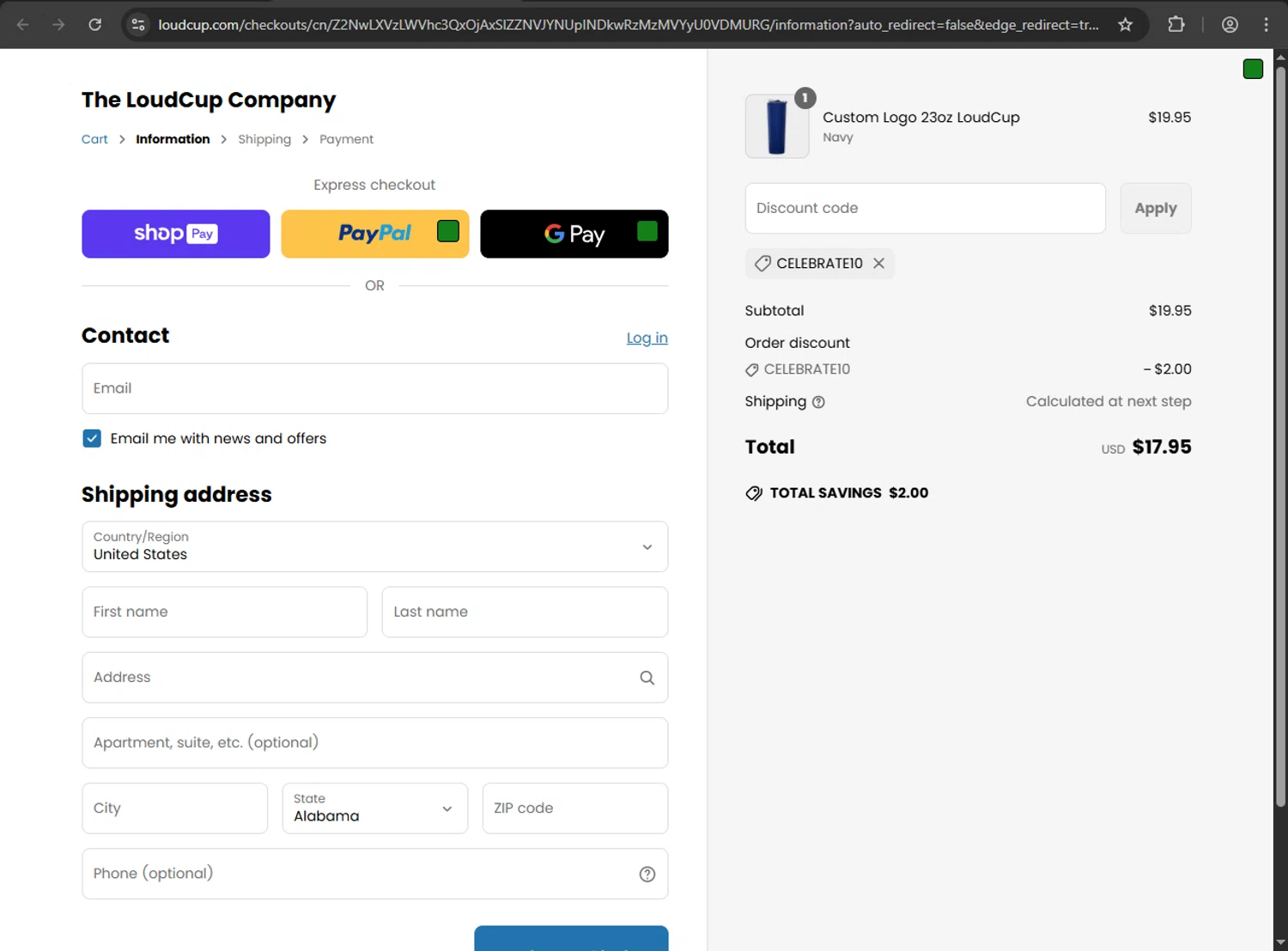
Task: Click the discount amount – $2.00
Action: click(x=1168, y=369)
